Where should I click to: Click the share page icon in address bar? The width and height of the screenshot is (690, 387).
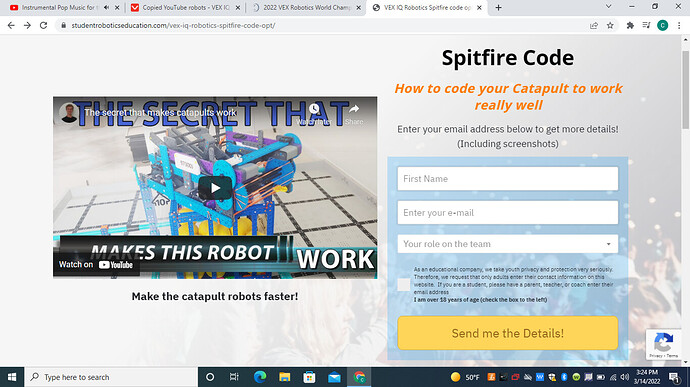point(594,26)
